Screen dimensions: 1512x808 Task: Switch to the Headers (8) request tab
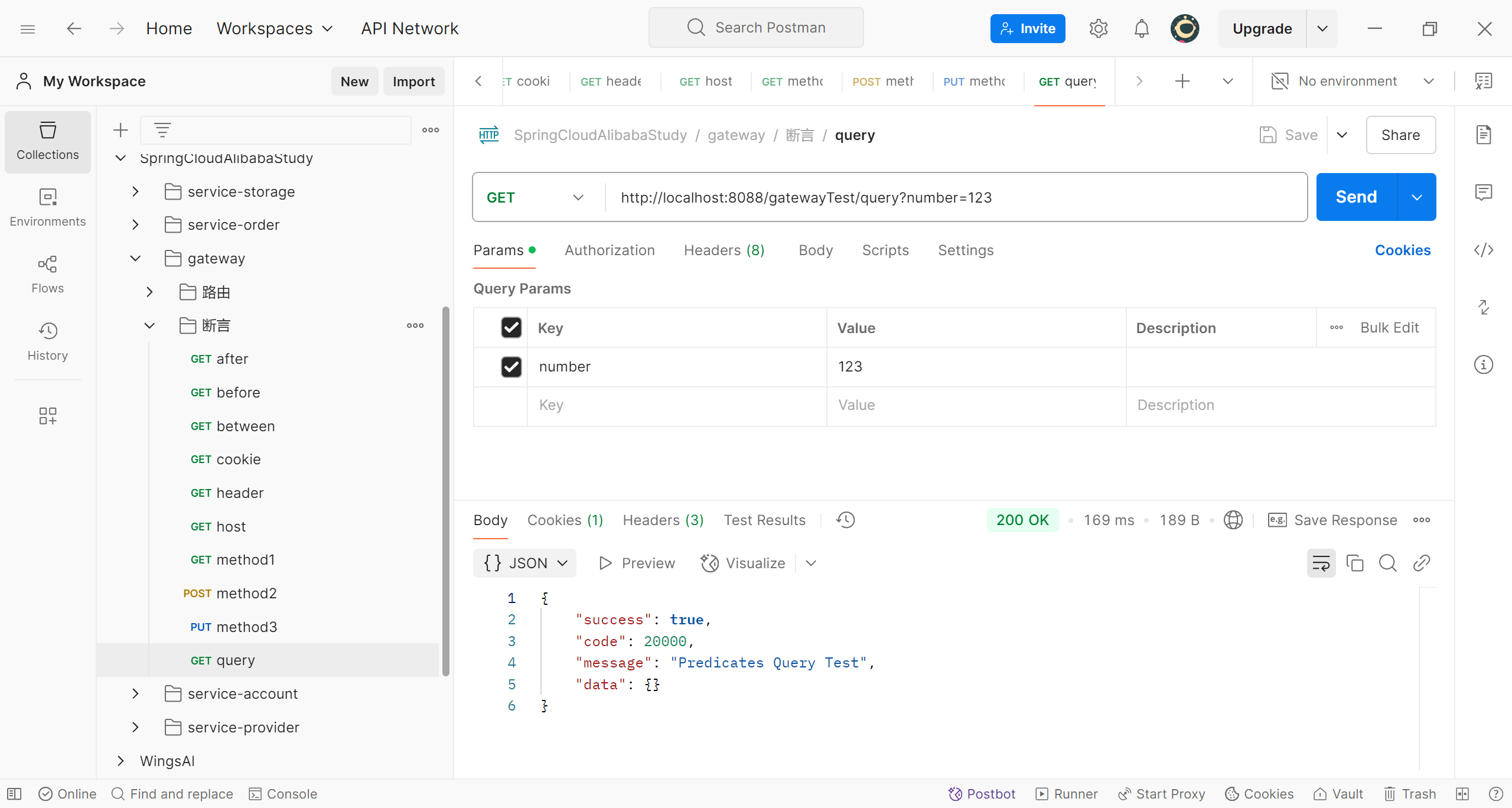click(x=724, y=250)
